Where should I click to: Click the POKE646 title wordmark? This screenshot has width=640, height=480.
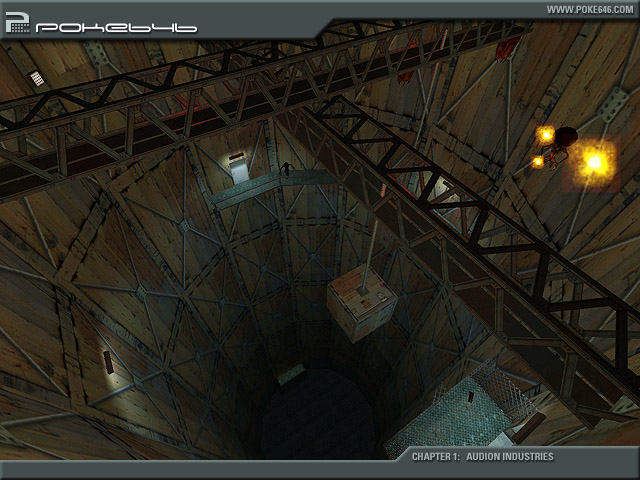[x=116, y=27]
